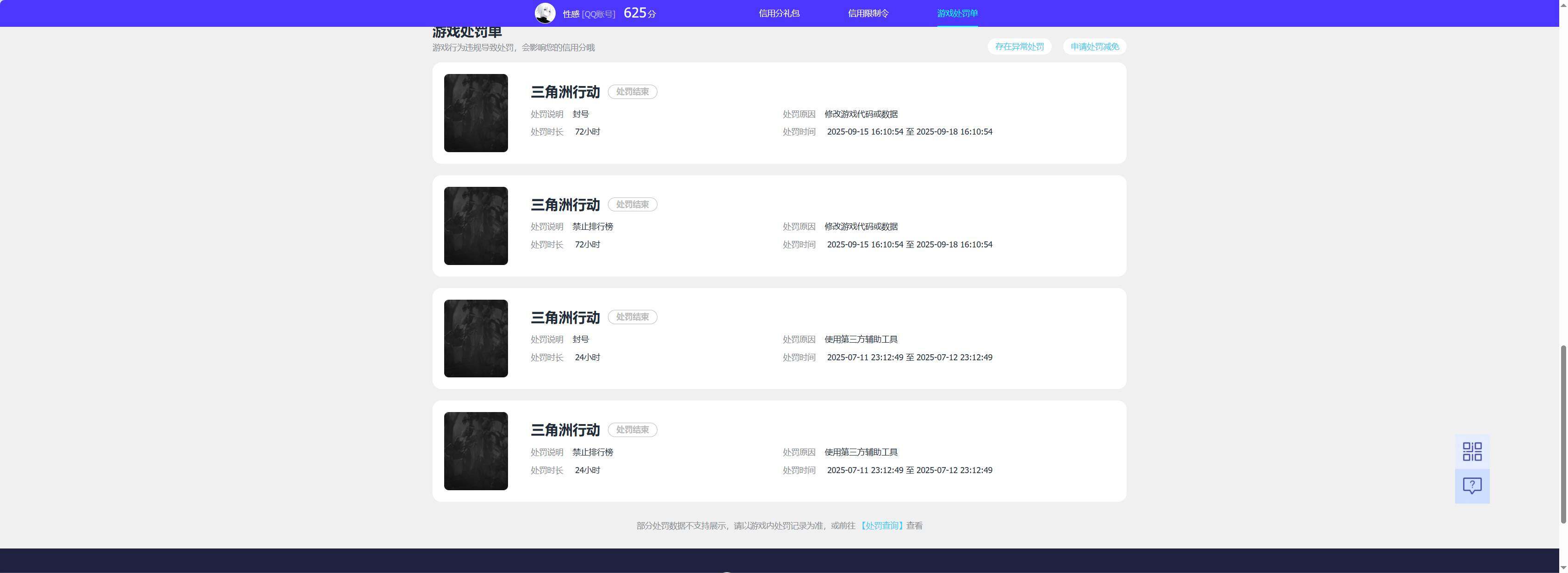The image size is (1568, 573).
Task: Click 三角洲行动 title of 72小时 封号 card
Action: coord(565,92)
